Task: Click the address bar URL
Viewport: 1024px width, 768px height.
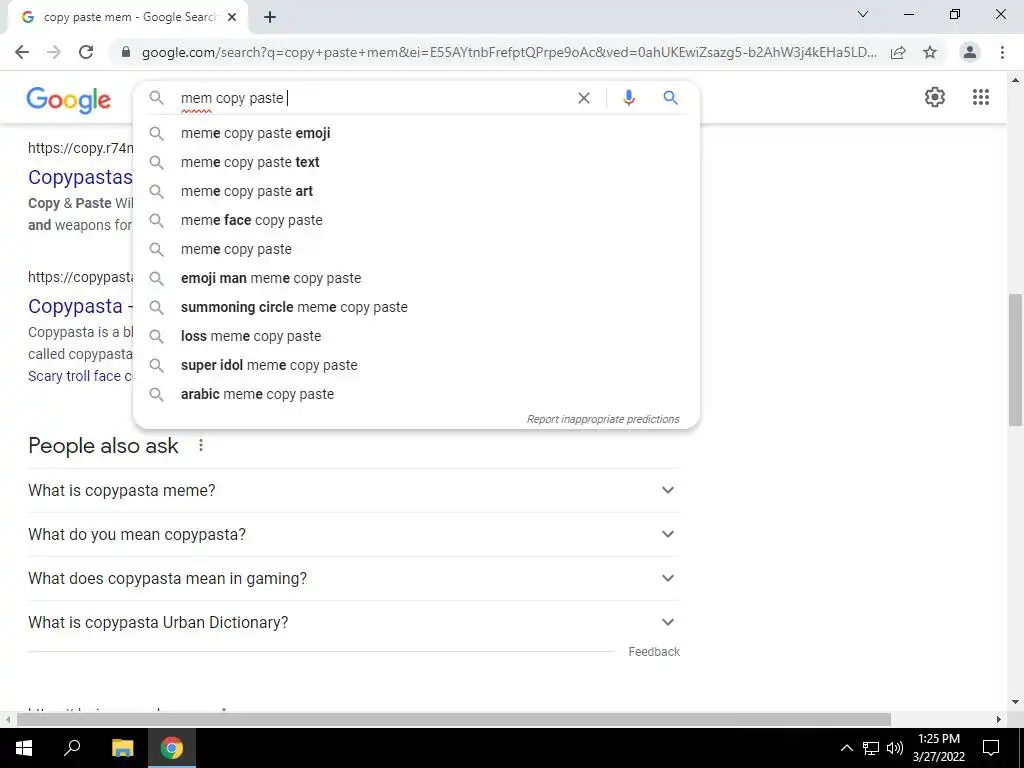Action: pos(509,52)
